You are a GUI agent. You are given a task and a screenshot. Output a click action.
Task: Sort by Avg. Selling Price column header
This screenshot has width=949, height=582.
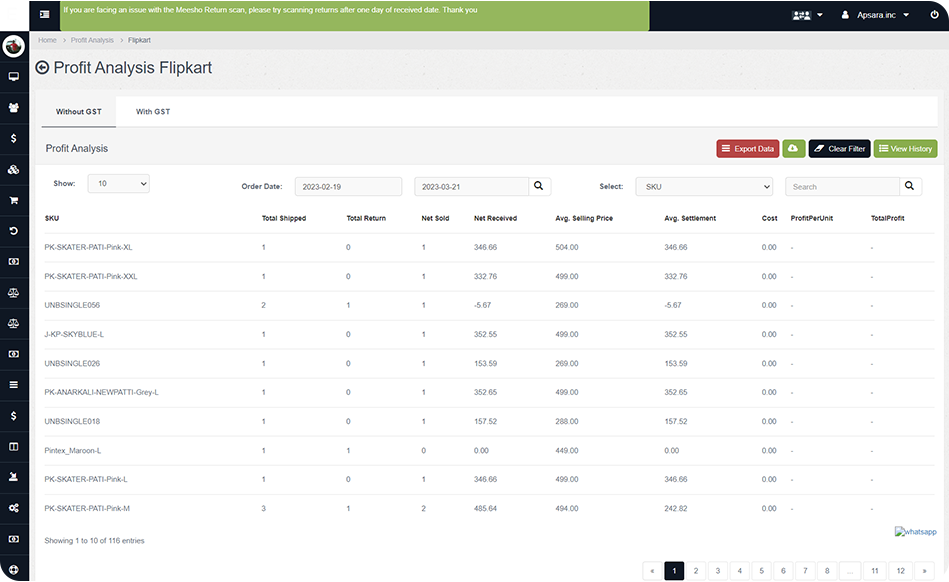point(584,218)
